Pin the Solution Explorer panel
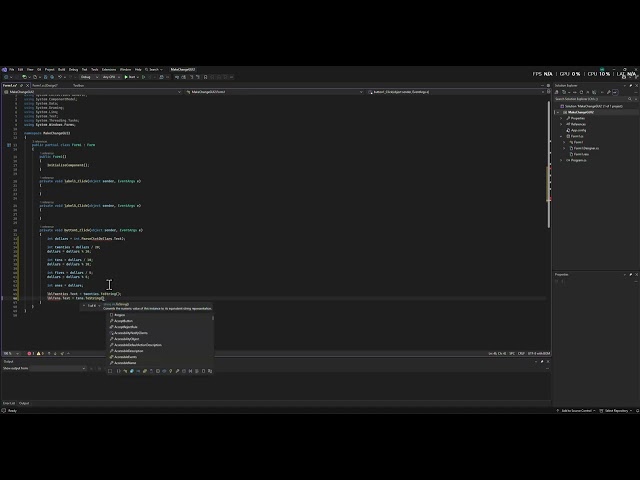This screenshot has width=640, height=480. [631, 85]
